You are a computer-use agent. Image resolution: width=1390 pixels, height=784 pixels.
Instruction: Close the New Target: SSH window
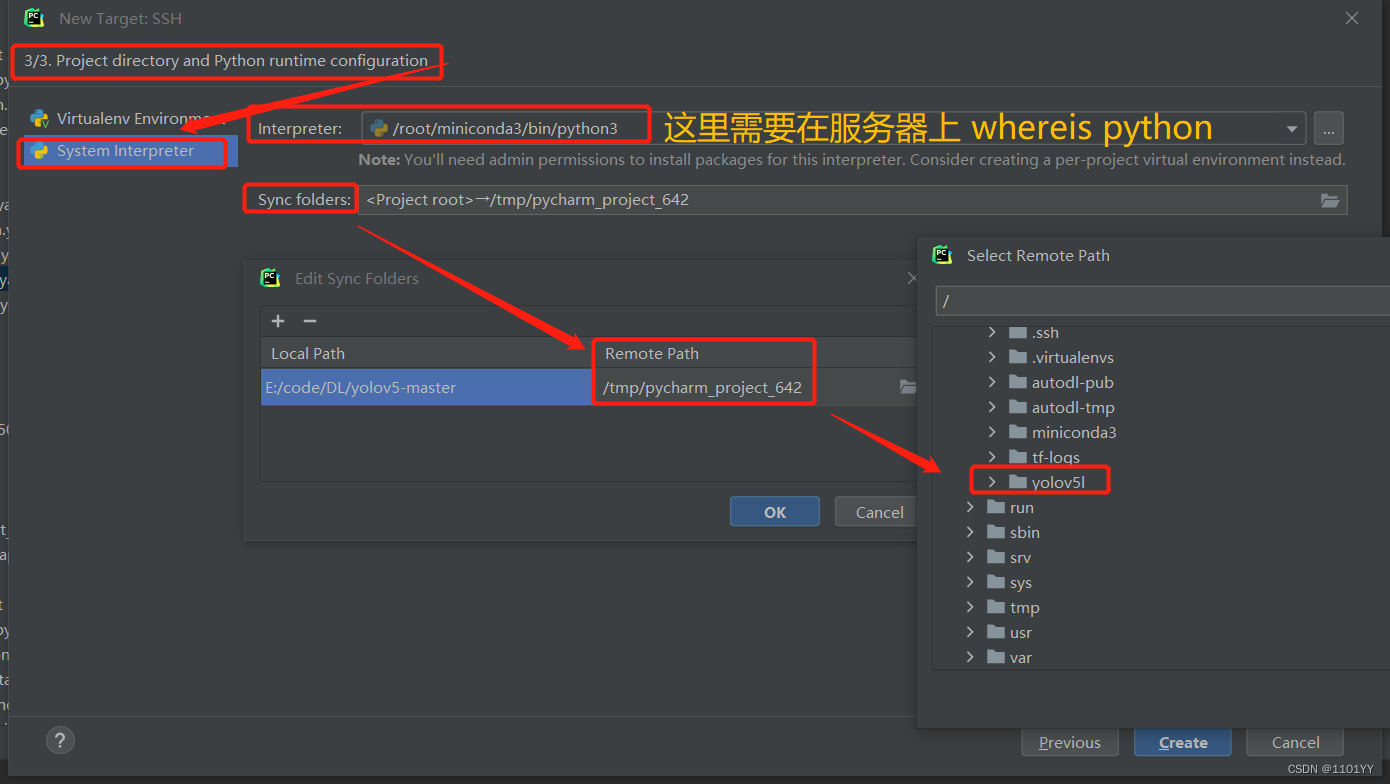[x=1352, y=18]
